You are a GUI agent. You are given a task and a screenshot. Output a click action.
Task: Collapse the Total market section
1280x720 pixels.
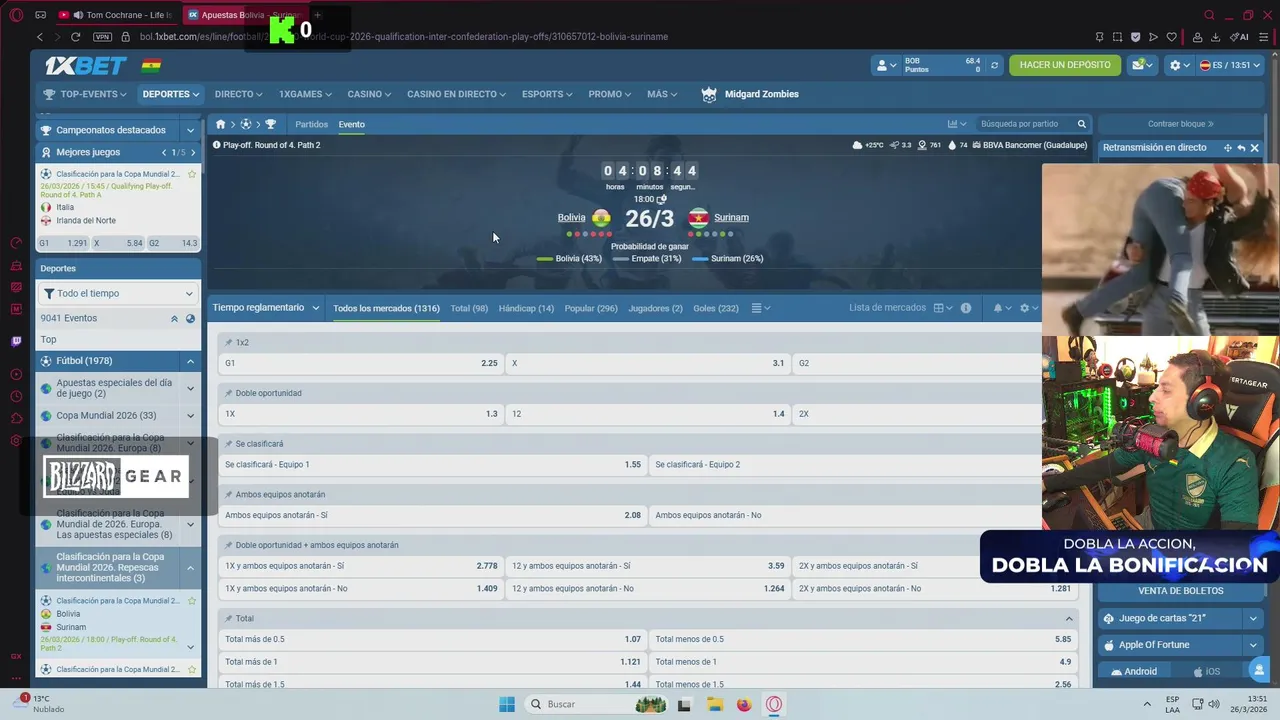coord(1068,619)
